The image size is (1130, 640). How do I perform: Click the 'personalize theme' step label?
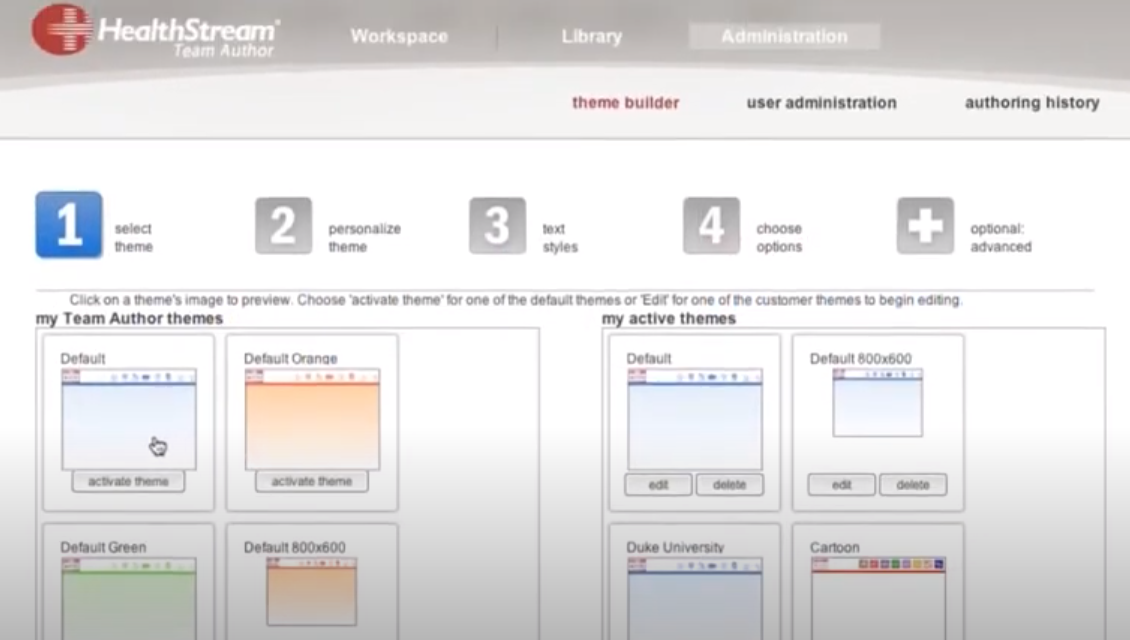(364, 237)
